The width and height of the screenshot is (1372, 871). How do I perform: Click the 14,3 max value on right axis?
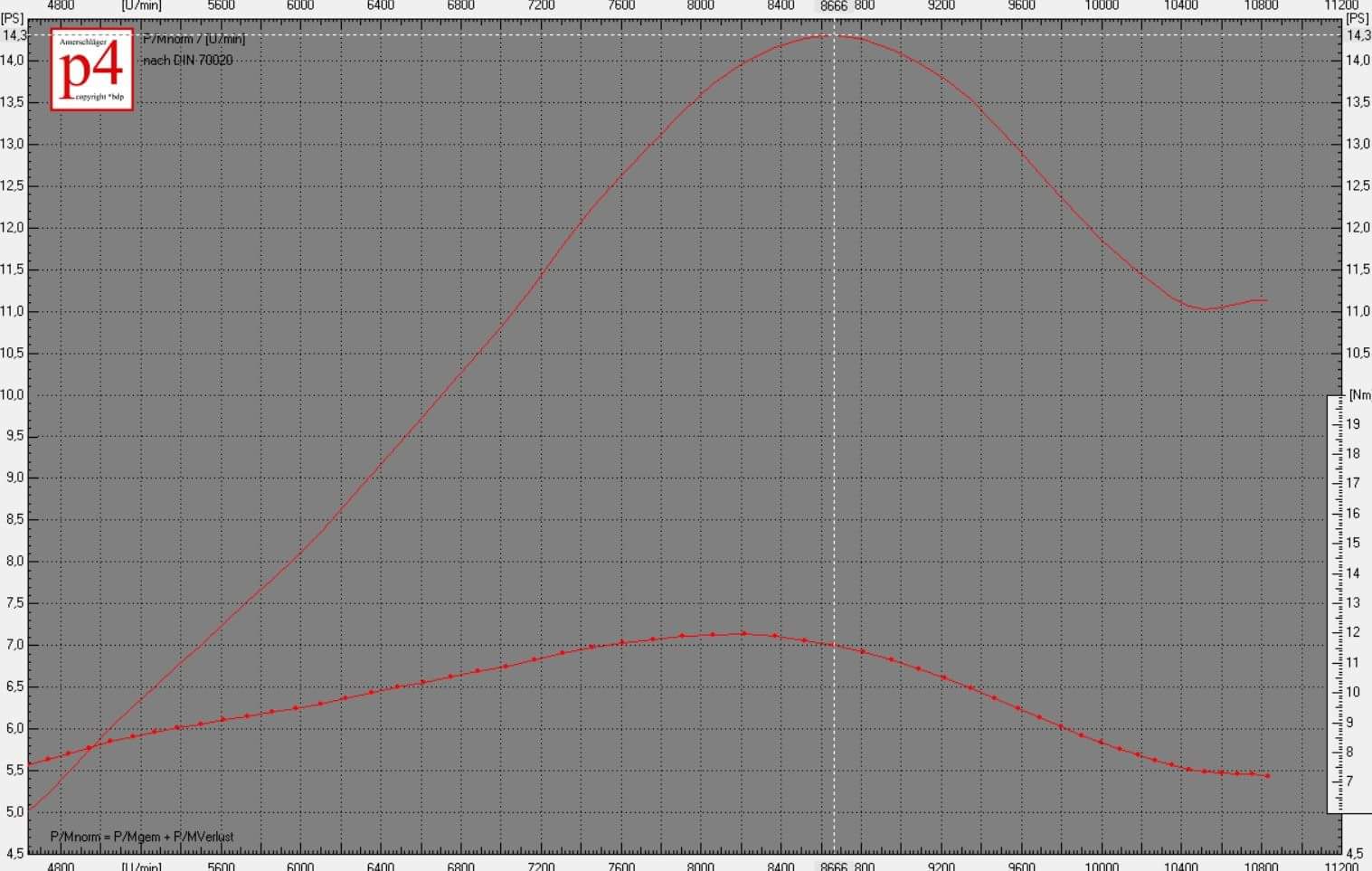pos(1358,35)
